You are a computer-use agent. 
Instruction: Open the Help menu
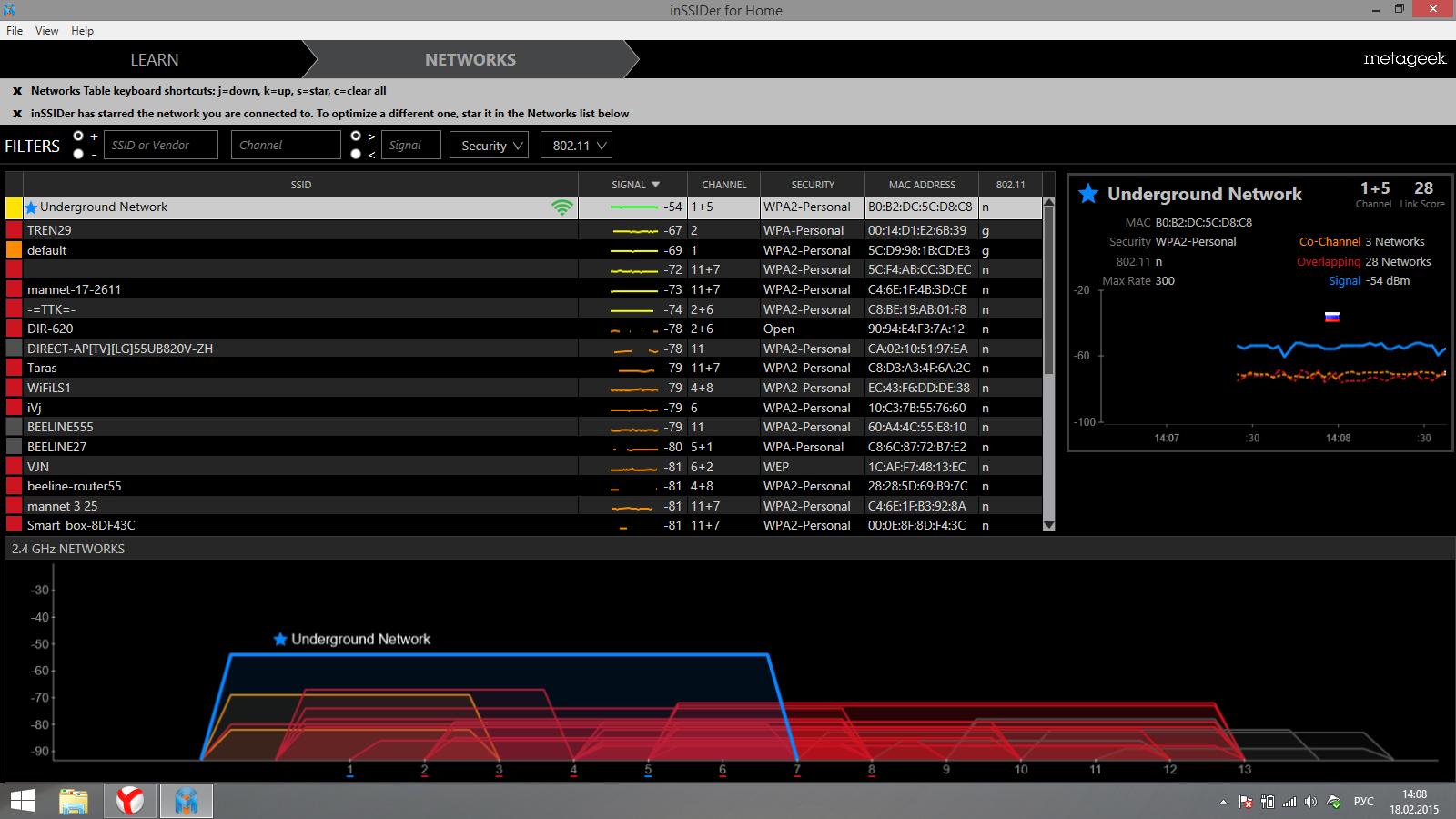point(82,31)
